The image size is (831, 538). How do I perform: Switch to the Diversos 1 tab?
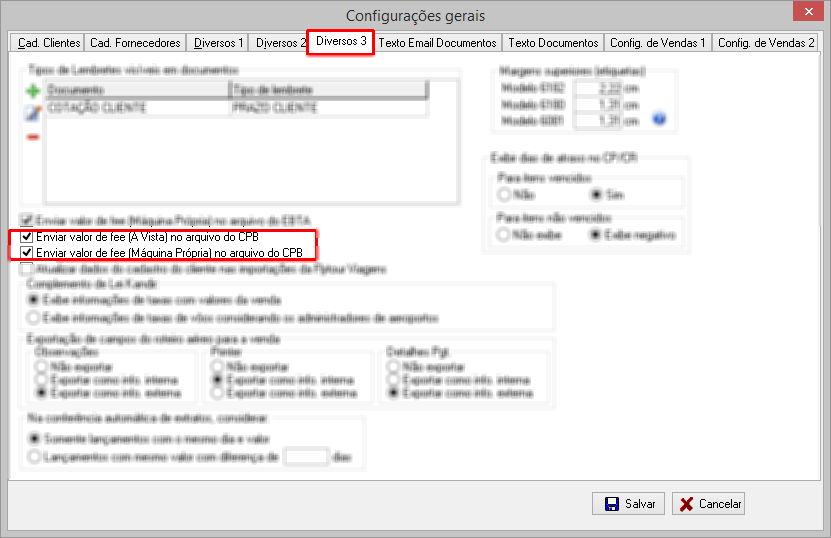(218, 43)
